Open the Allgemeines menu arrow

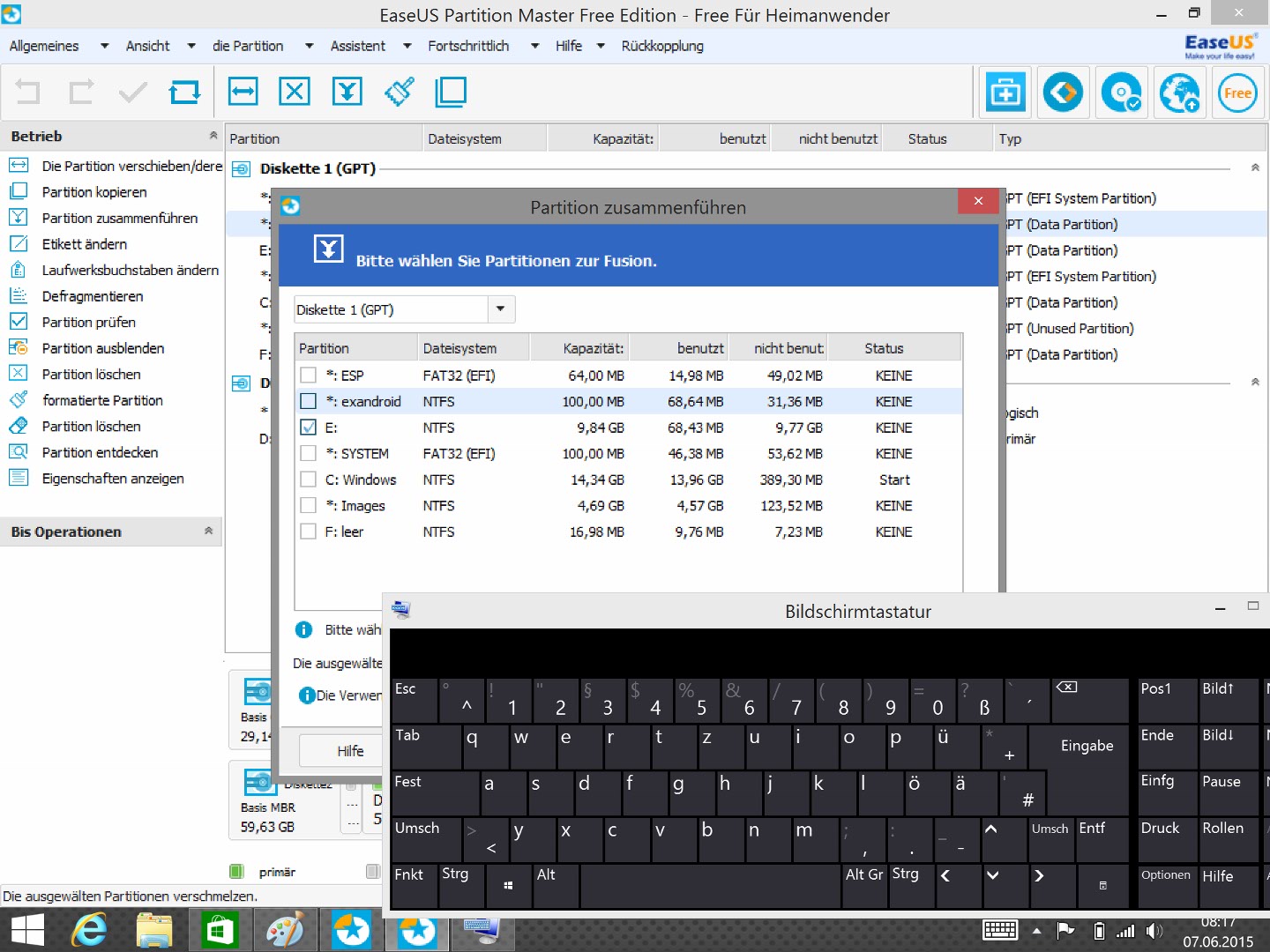tap(104, 46)
